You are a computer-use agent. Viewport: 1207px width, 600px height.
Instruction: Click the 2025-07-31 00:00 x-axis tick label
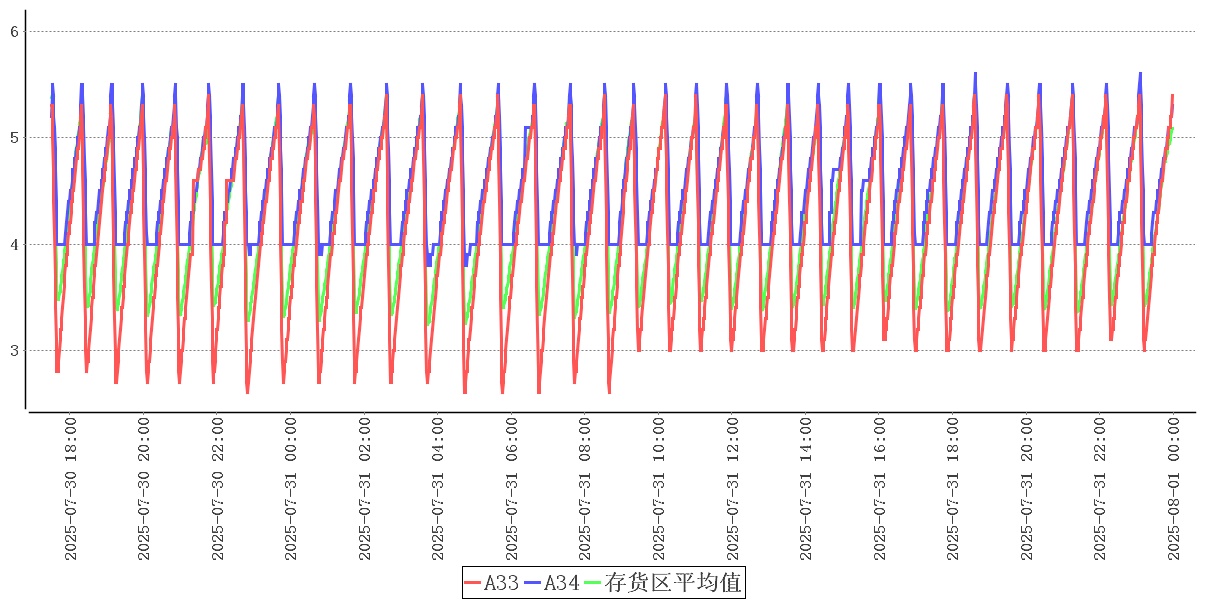tap(292, 489)
